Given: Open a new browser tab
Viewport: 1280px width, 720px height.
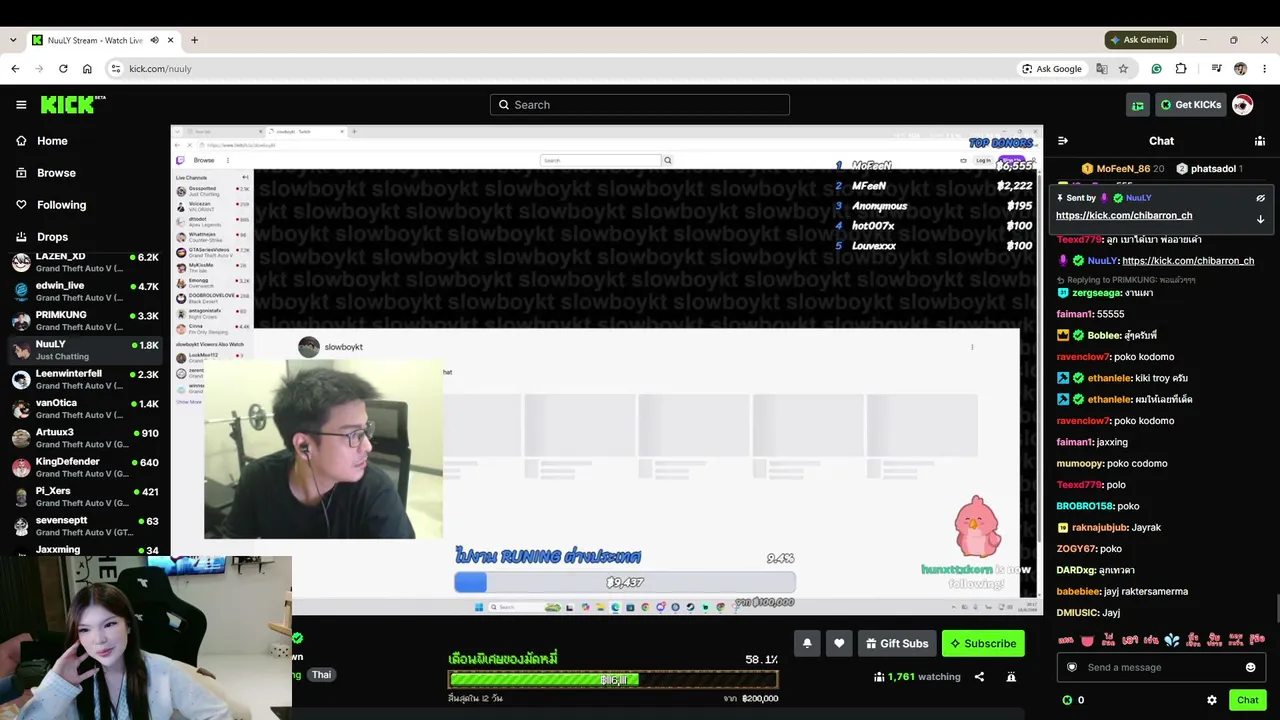Looking at the screenshot, I should pyautogui.click(x=194, y=40).
